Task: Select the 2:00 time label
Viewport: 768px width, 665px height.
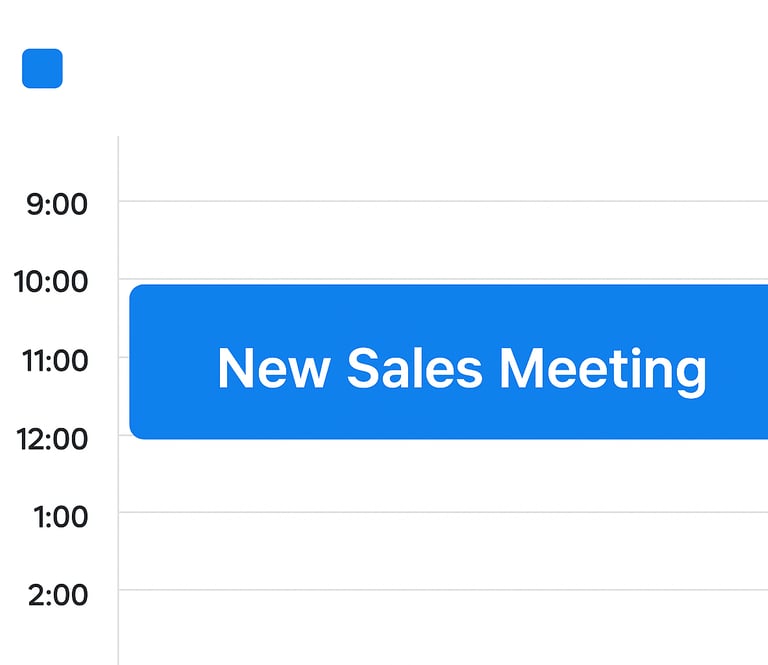Action: 58,595
